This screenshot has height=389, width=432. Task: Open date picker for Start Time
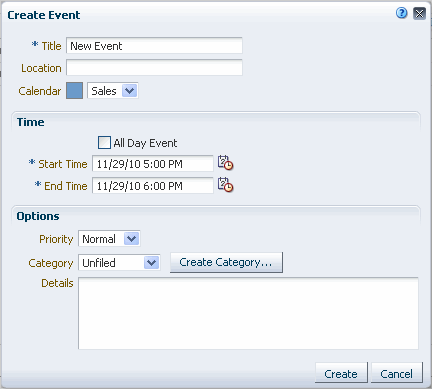click(x=225, y=163)
